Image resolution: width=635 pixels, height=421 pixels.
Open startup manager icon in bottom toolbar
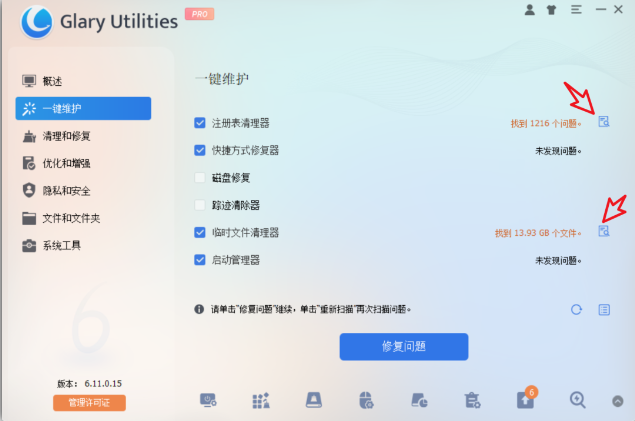208,400
